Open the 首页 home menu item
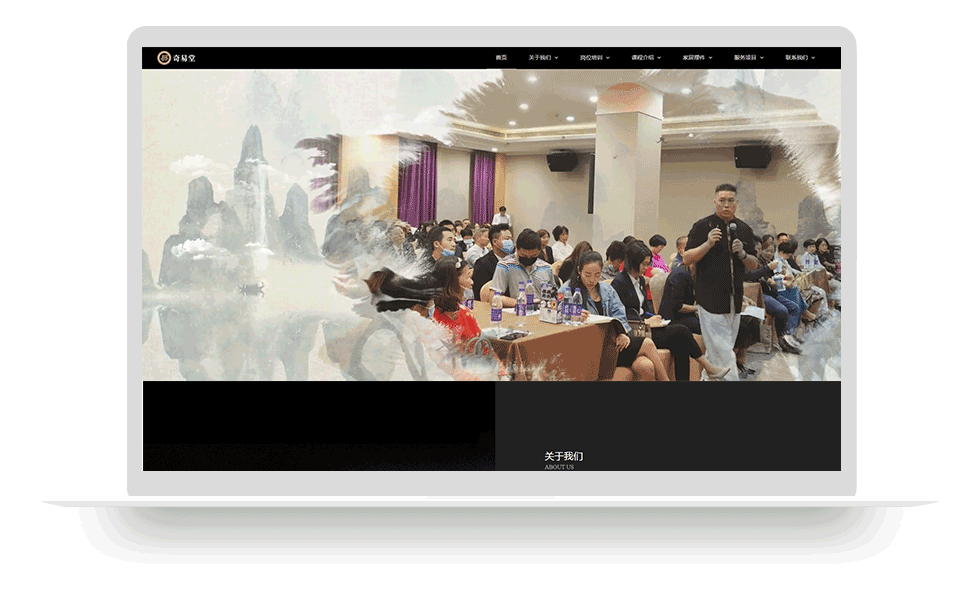Screen dimensions: 980x600 pyautogui.click(x=501, y=58)
